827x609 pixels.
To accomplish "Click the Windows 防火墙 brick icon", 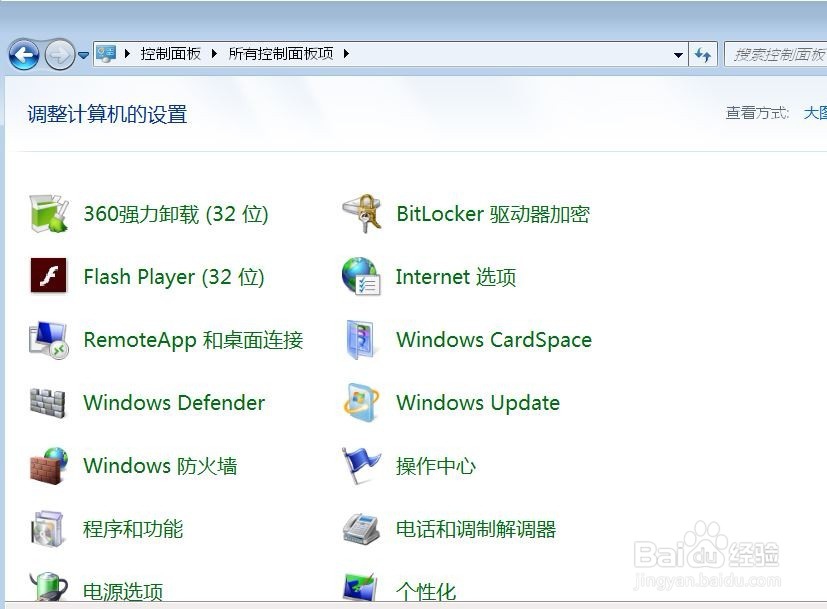I will (49, 466).
